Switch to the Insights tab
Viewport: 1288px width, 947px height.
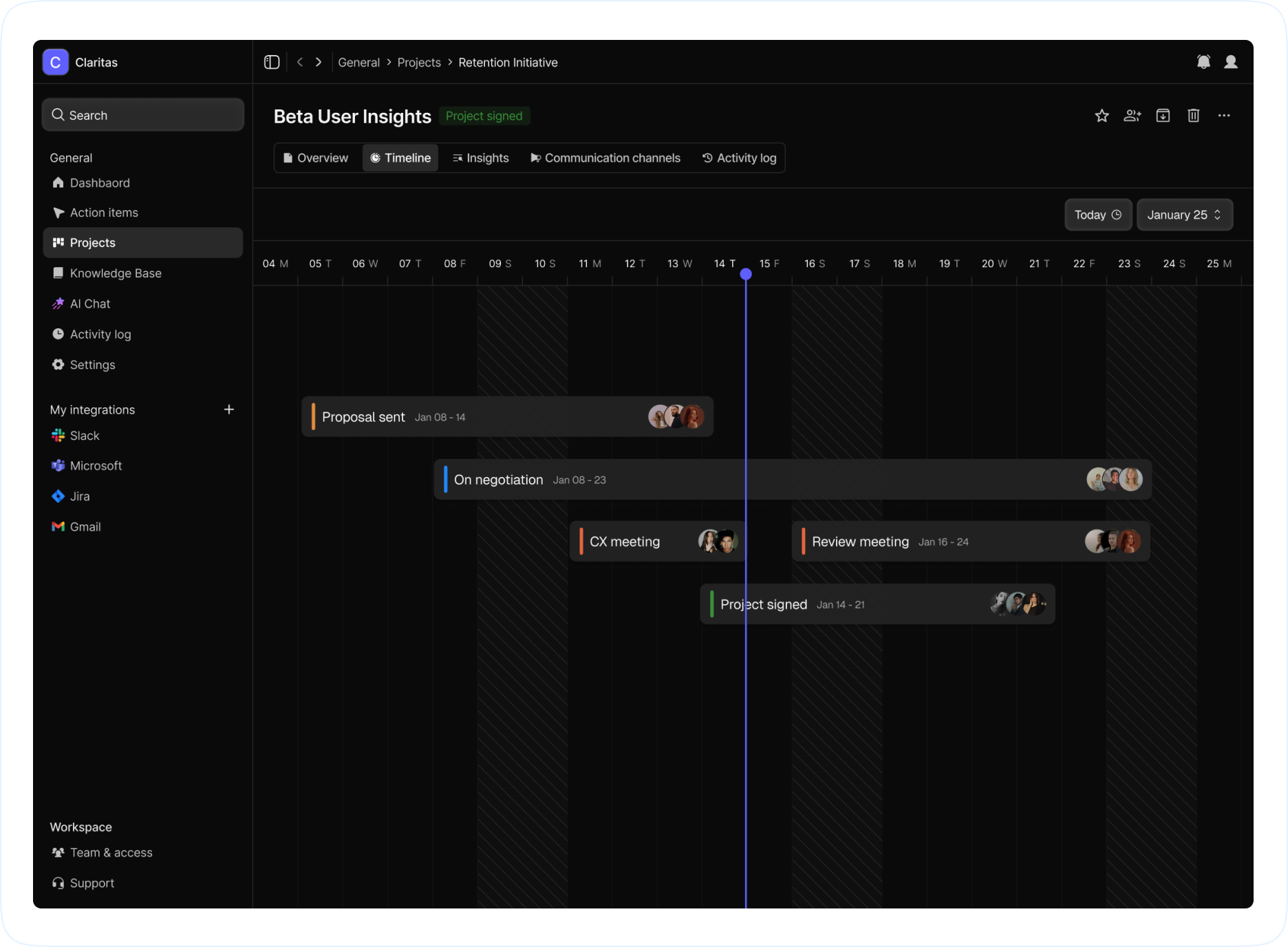point(481,158)
